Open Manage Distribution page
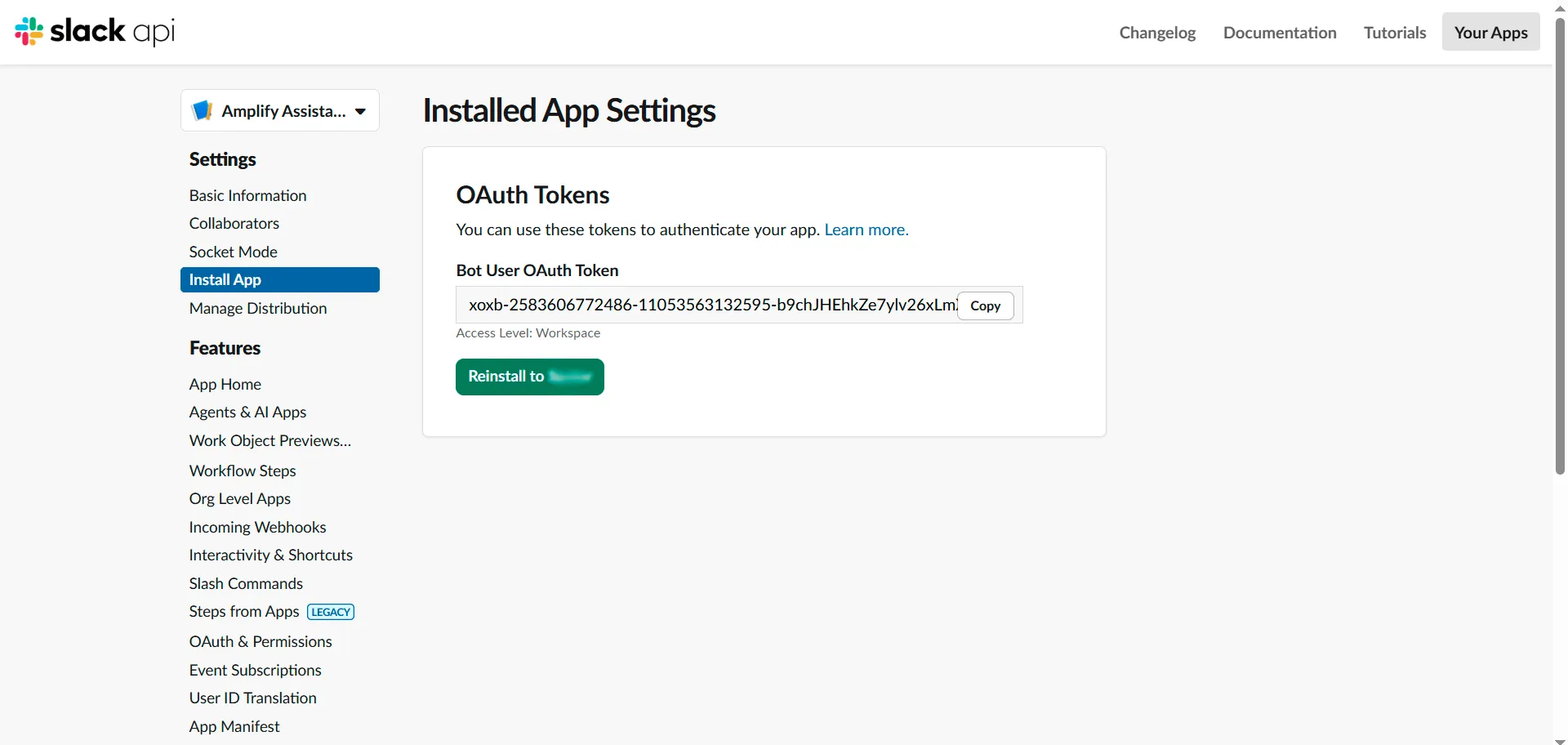The image size is (1568, 745). click(x=257, y=308)
